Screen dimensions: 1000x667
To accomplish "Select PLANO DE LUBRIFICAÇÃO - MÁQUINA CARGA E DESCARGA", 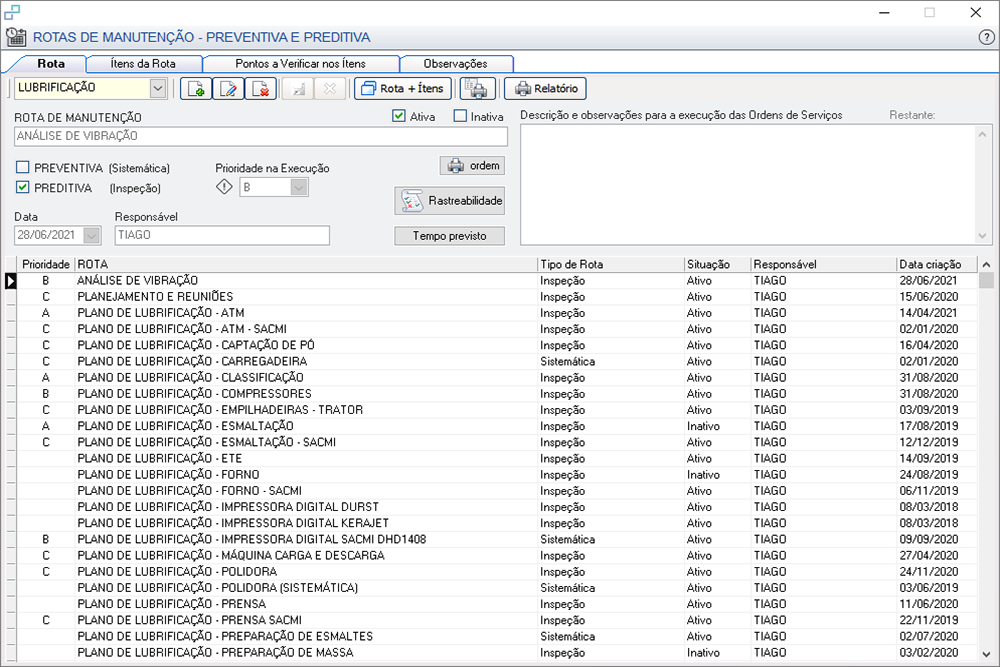I will click(497, 555).
